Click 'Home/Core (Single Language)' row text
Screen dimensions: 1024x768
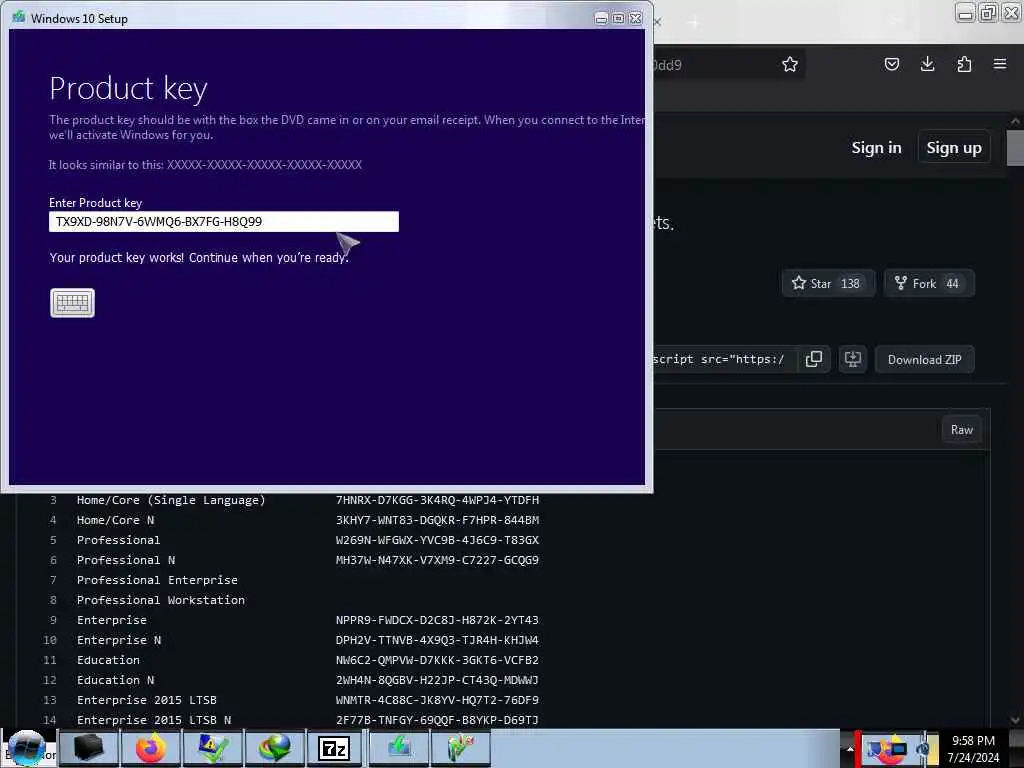pyautogui.click(x=171, y=500)
